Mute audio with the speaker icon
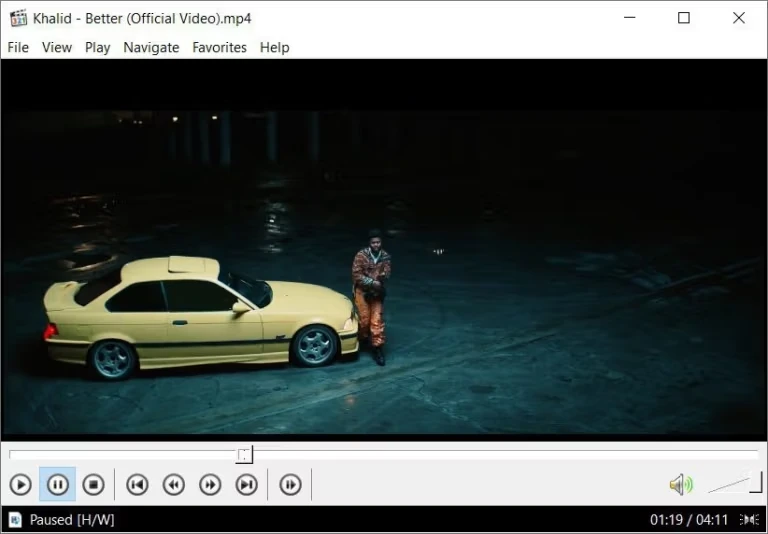 click(681, 485)
